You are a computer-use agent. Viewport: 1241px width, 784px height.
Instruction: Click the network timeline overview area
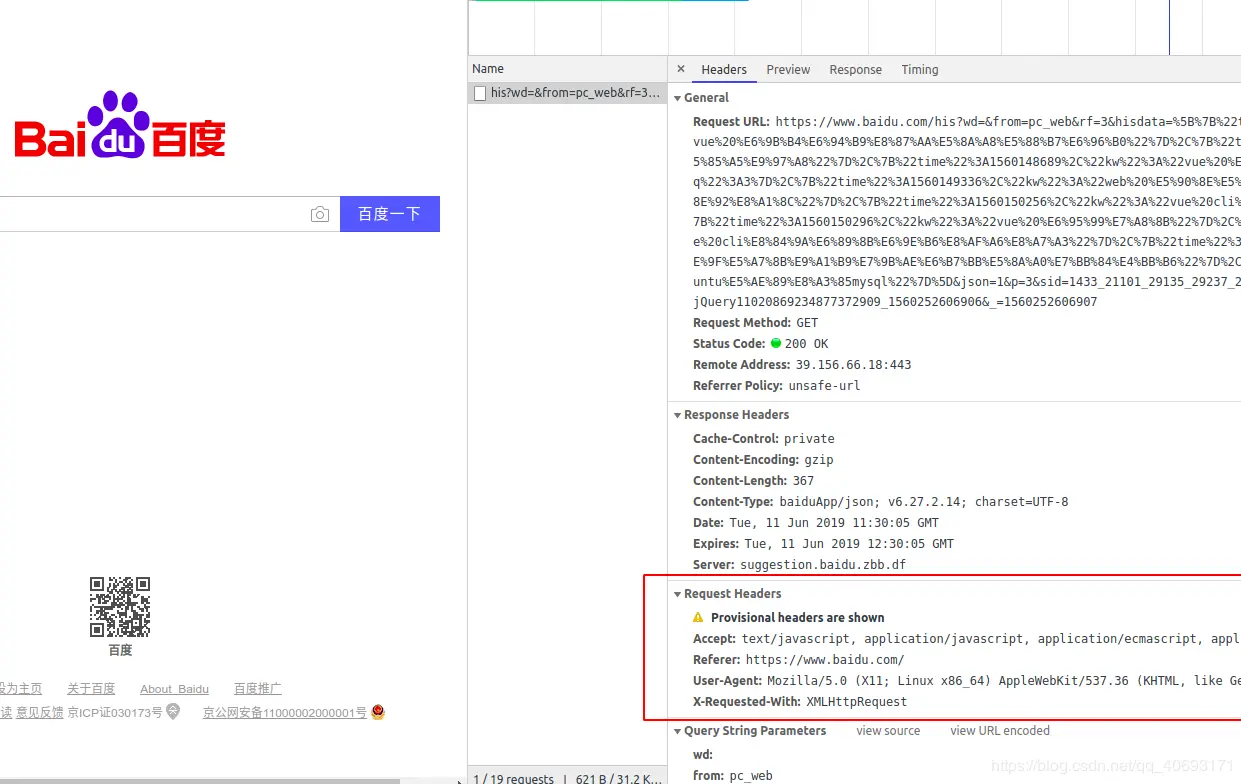tap(854, 27)
